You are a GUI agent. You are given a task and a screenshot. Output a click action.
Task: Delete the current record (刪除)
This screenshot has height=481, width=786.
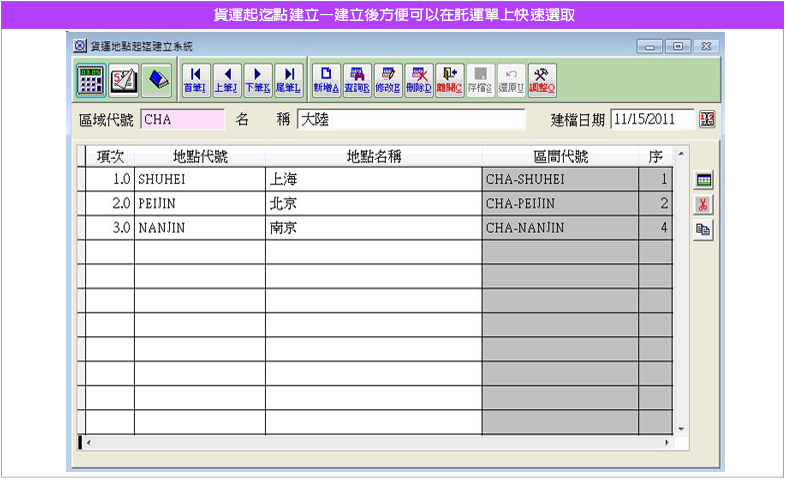[419, 79]
